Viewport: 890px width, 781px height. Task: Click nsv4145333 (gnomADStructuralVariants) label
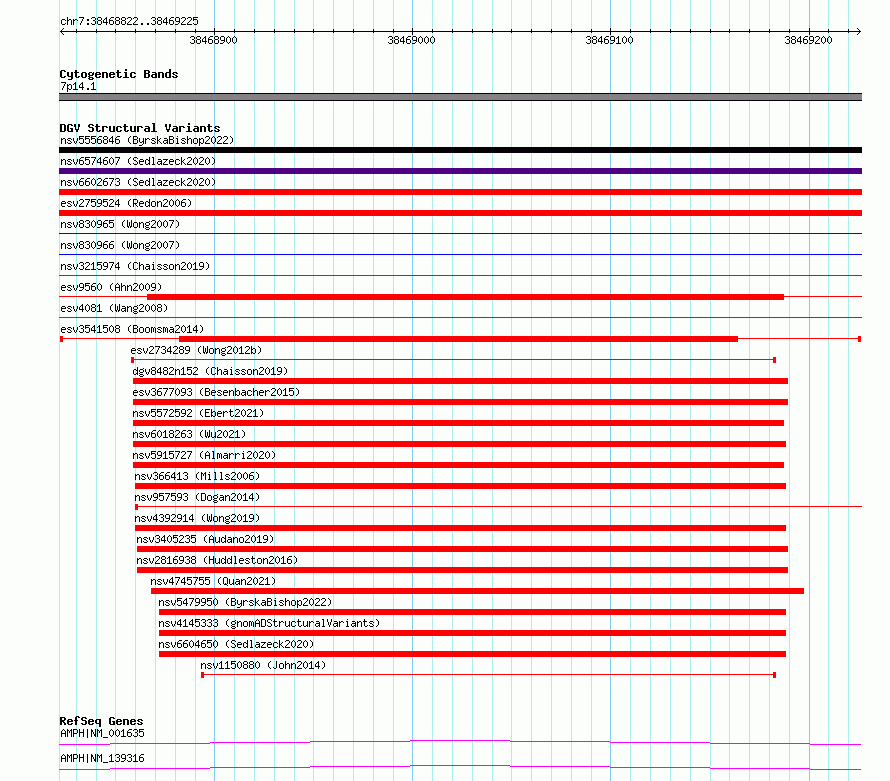pyautogui.click(x=269, y=623)
